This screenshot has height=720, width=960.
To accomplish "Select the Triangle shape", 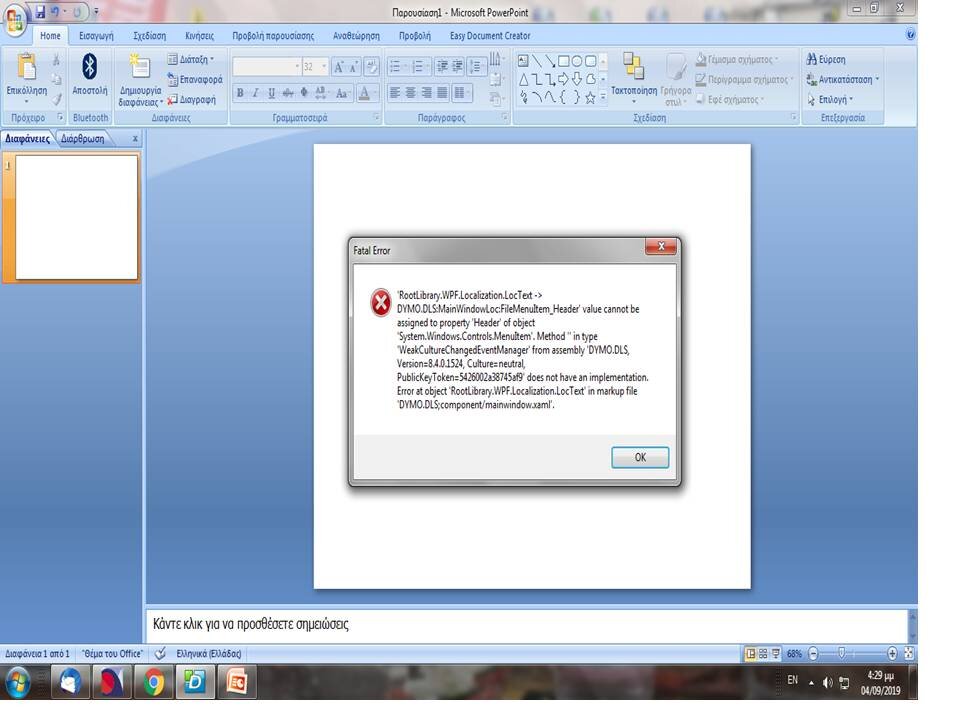I will coord(523,80).
